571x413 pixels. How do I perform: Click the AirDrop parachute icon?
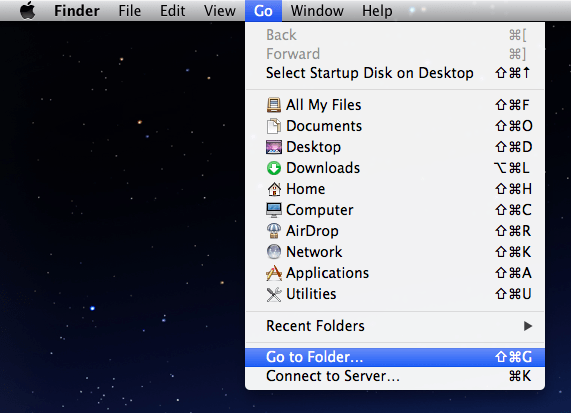pos(274,231)
